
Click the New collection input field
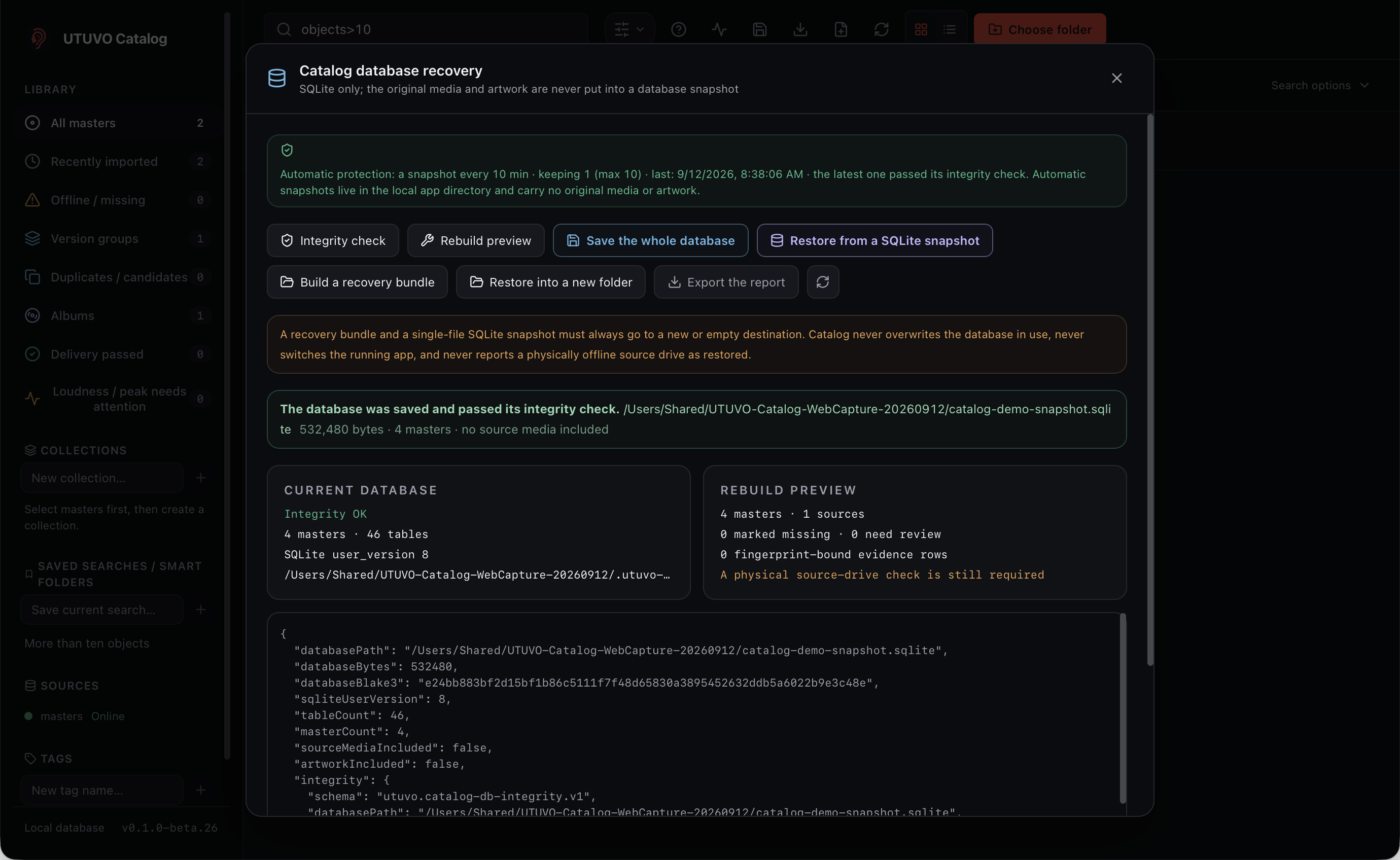(102, 478)
